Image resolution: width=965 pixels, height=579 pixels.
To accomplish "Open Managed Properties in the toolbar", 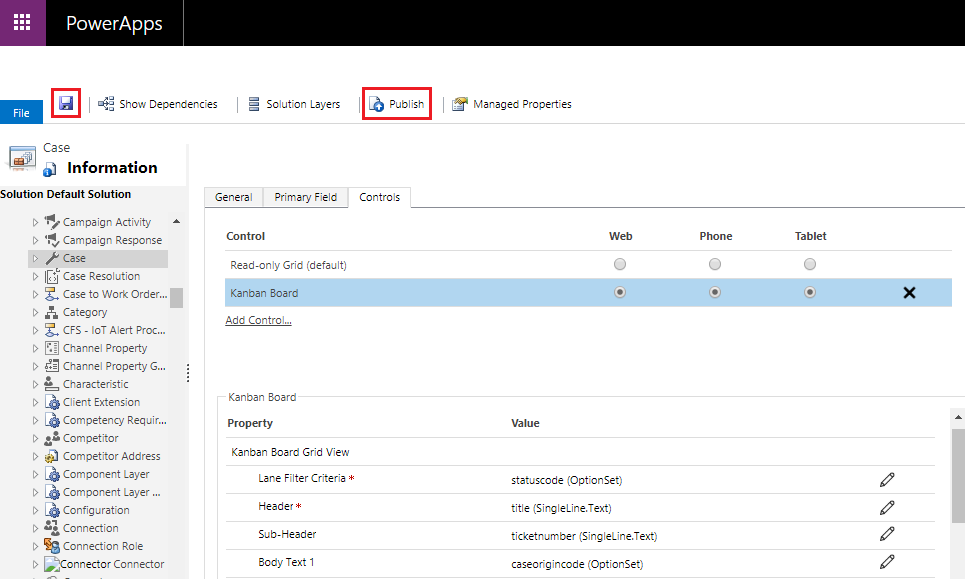I will click(511, 104).
